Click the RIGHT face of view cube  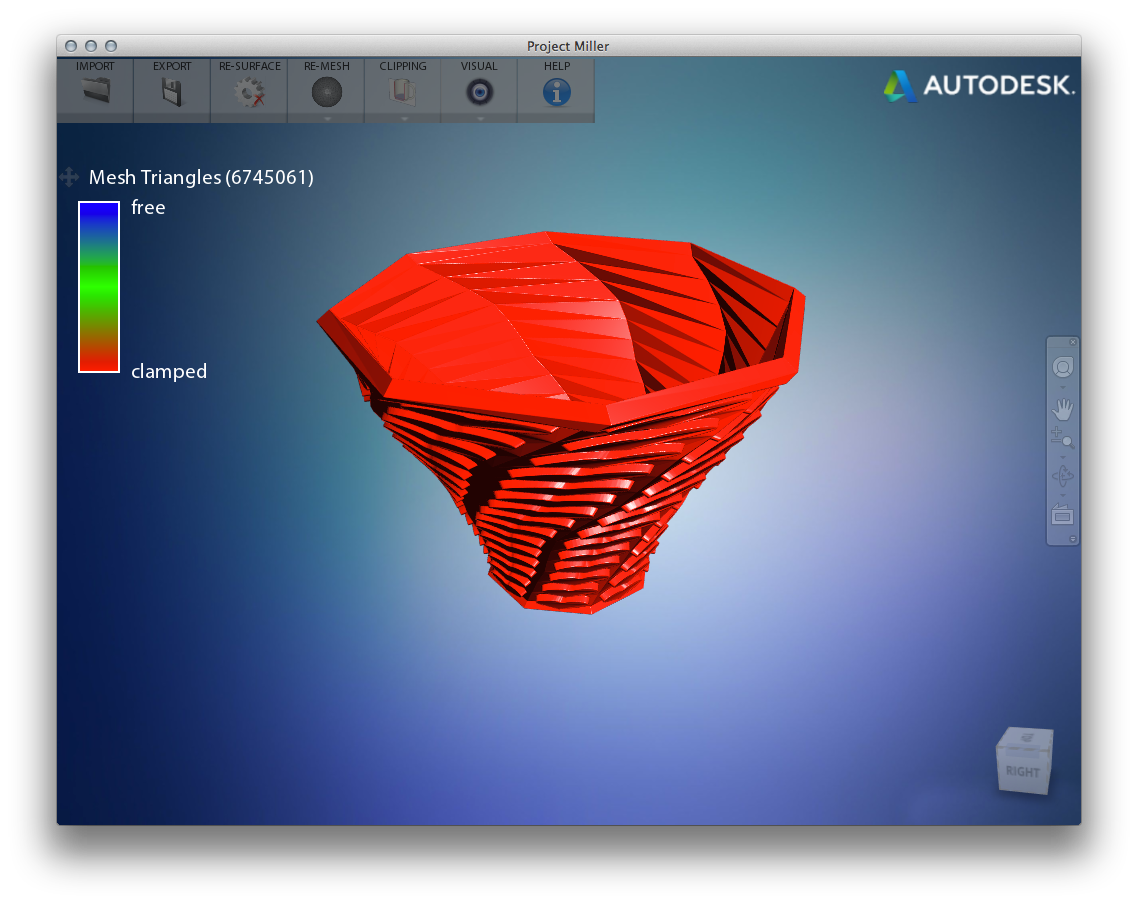point(1022,771)
